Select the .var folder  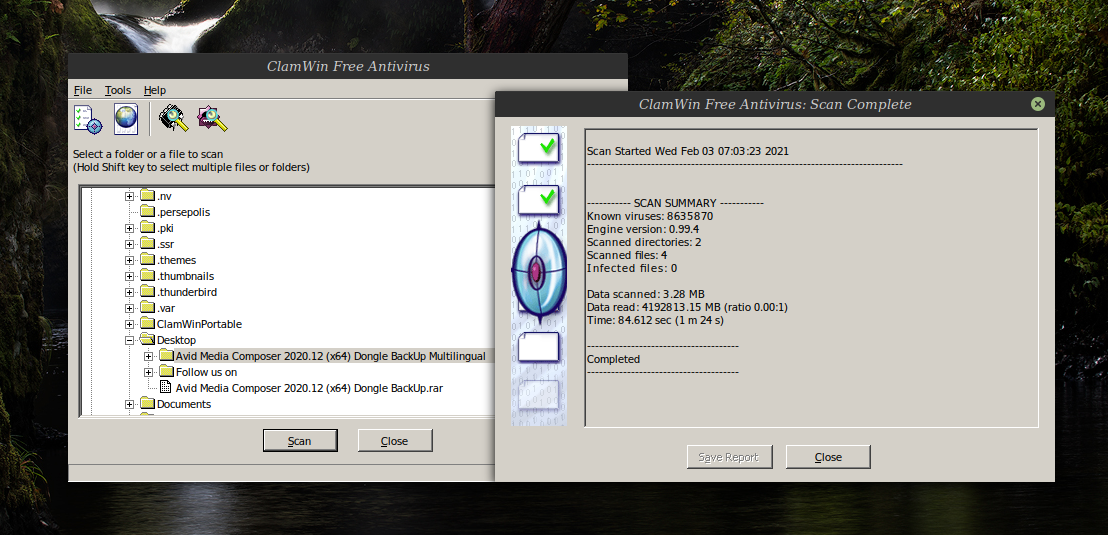click(165, 308)
